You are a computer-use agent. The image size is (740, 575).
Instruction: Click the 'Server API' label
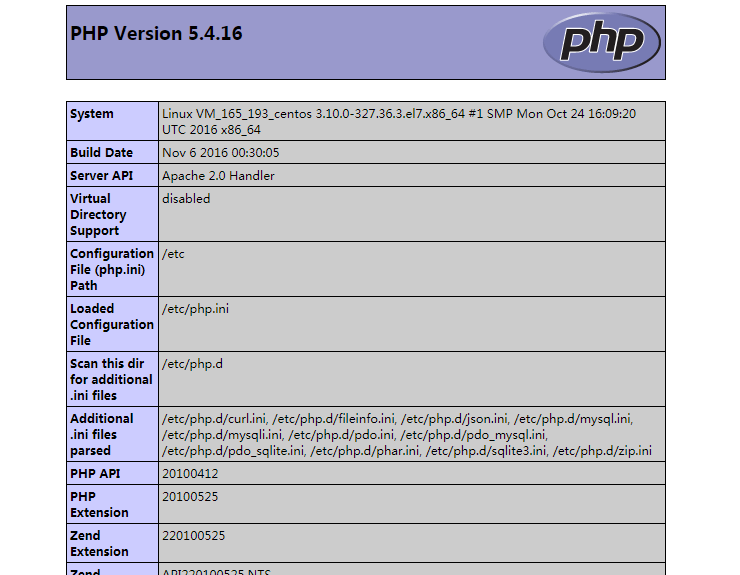(x=101, y=176)
